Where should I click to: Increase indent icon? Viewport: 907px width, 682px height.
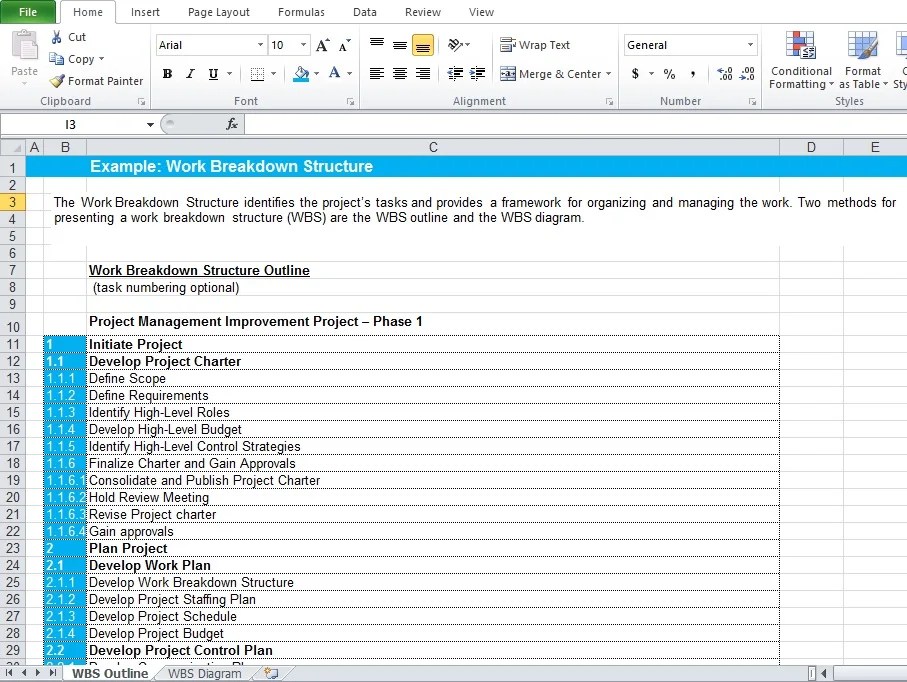[477, 73]
